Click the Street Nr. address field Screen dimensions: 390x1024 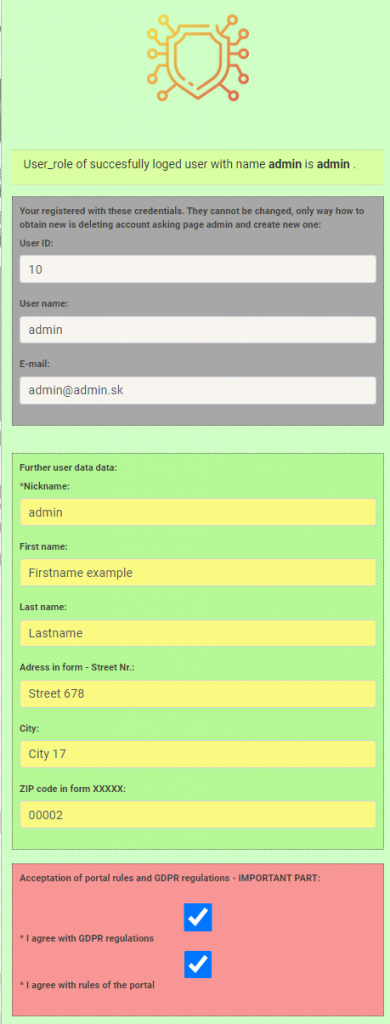coord(198,694)
